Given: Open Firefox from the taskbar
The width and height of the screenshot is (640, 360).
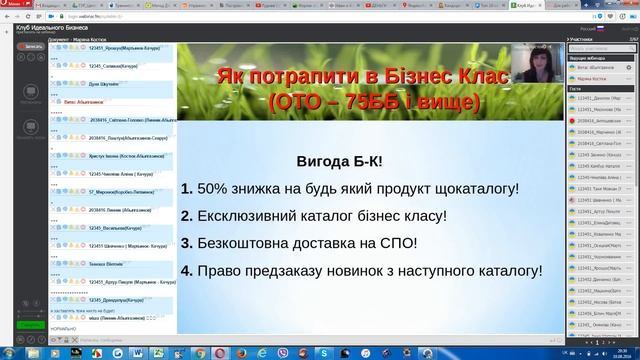Looking at the screenshot, I should click(x=242, y=353).
